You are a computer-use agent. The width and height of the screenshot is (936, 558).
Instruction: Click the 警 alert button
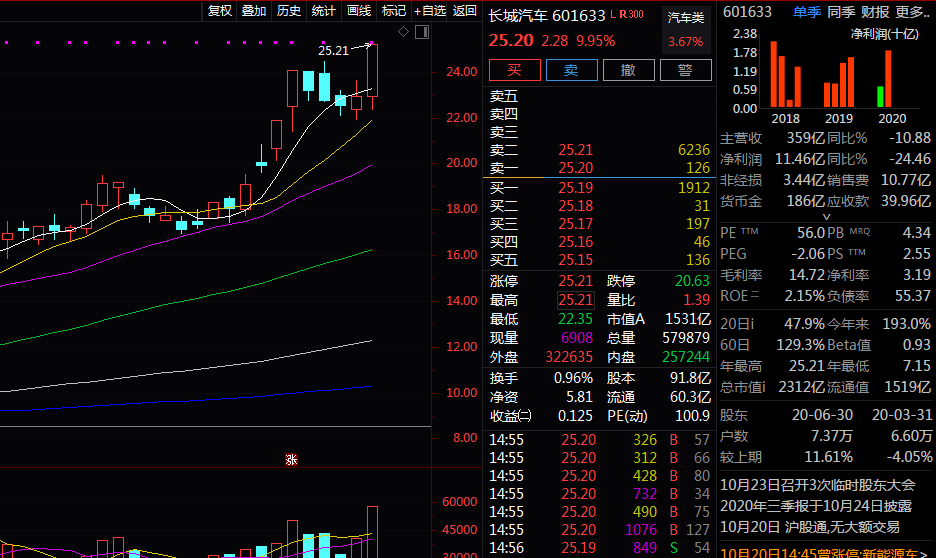point(685,70)
